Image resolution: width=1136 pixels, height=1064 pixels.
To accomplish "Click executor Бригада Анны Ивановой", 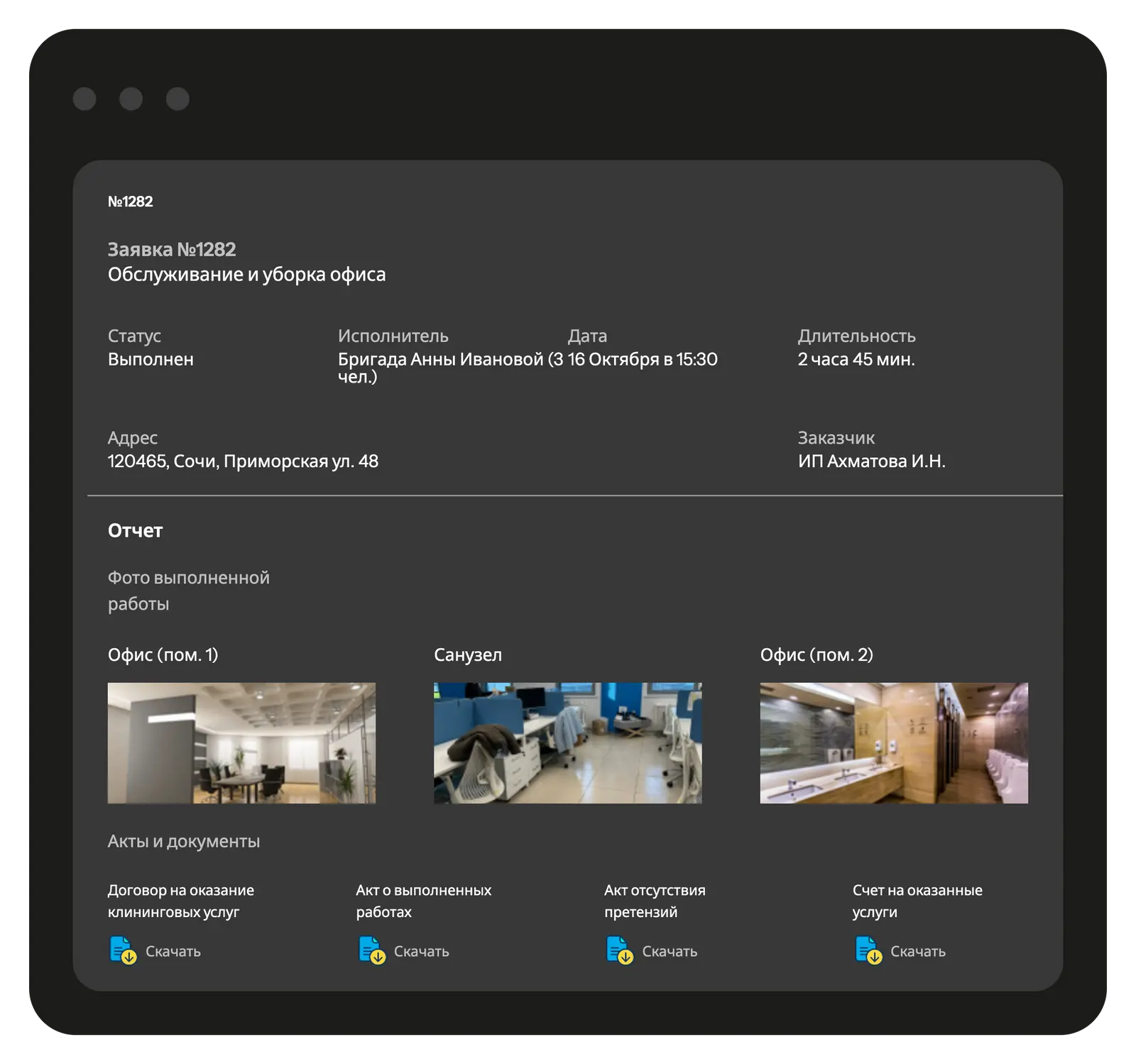I will point(440,360).
